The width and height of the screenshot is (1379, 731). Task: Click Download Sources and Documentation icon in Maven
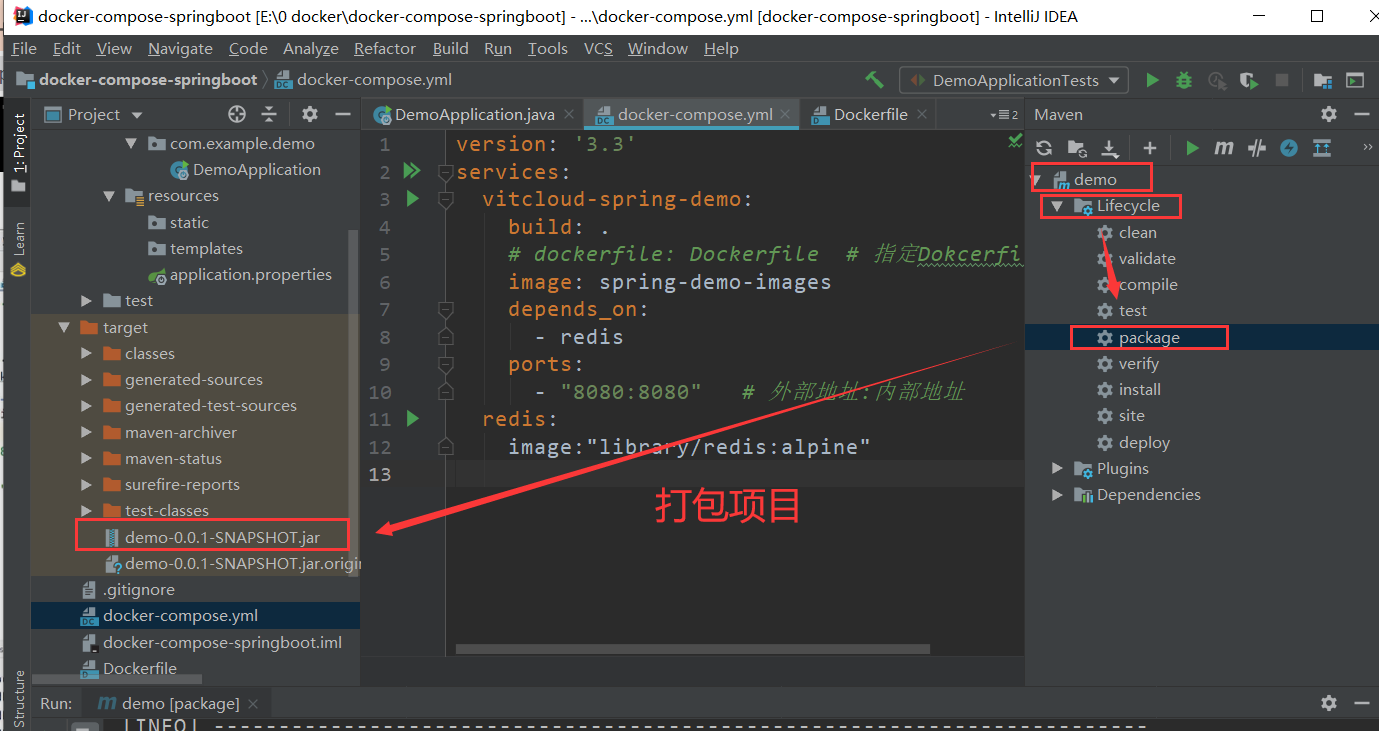[1109, 148]
